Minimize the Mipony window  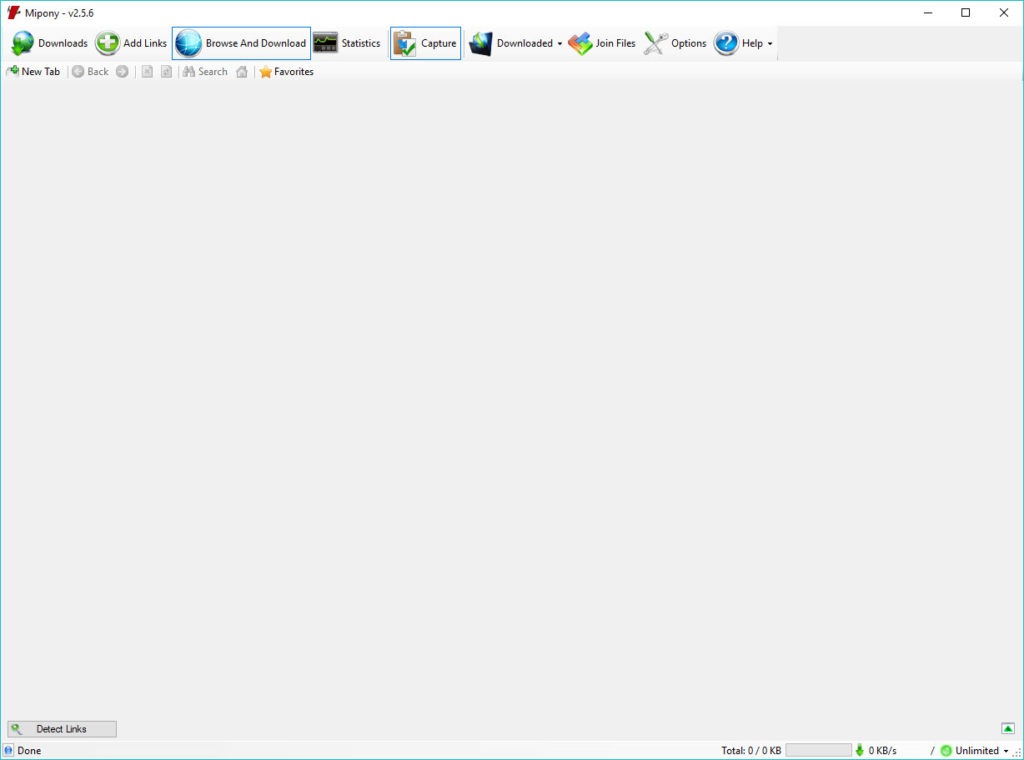coord(928,12)
